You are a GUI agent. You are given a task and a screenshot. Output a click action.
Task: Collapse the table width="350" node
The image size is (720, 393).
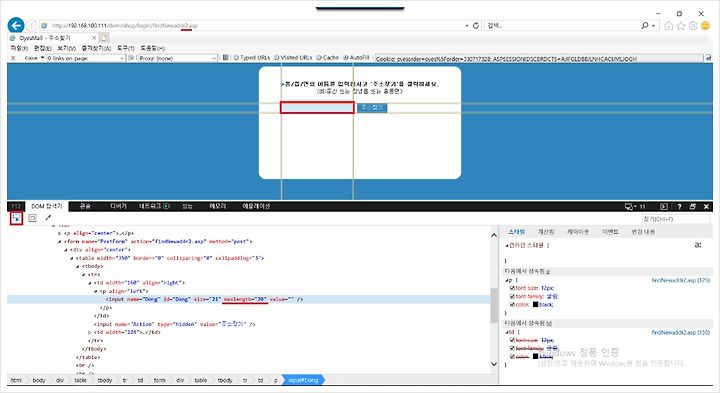click(x=72, y=258)
